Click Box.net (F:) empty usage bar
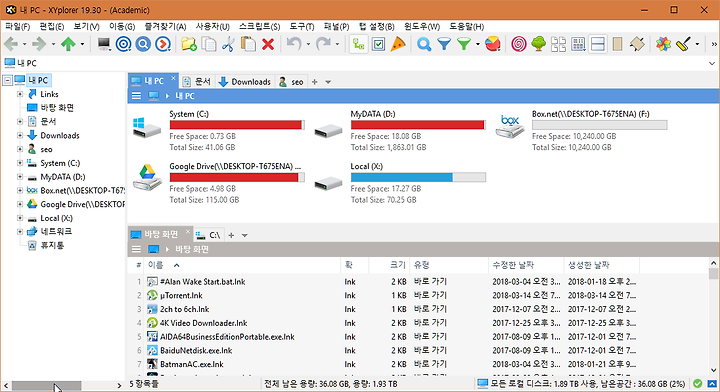 click(x=599, y=125)
